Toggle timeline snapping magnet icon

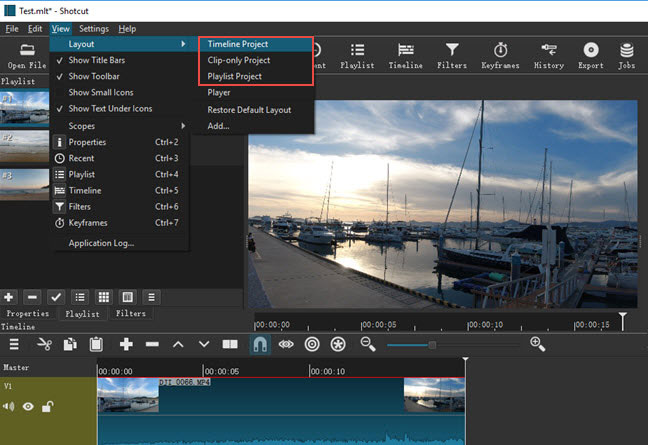pyautogui.click(x=259, y=344)
